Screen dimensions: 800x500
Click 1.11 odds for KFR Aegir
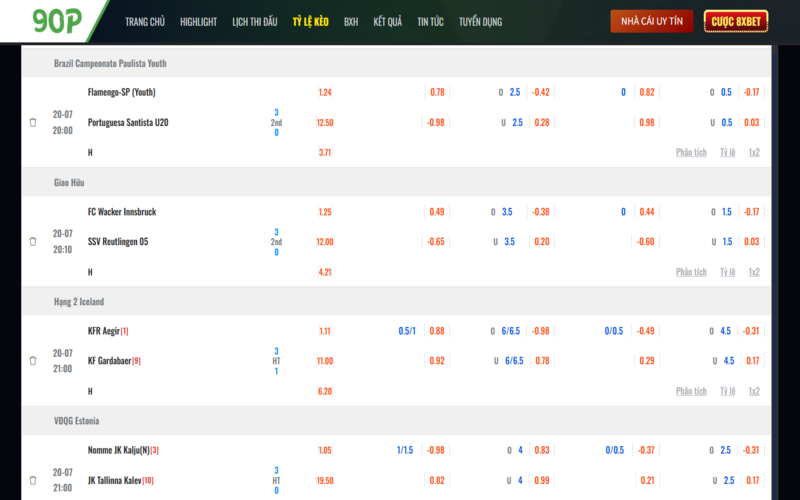click(325, 331)
